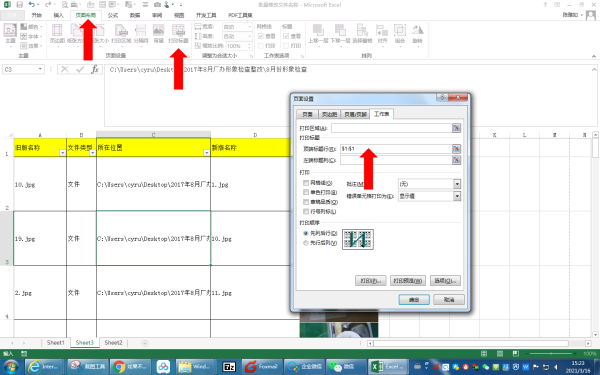Toggle Gridlines View (查看) checkbox
Viewport: 600px width, 375px height.
click(261, 36)
